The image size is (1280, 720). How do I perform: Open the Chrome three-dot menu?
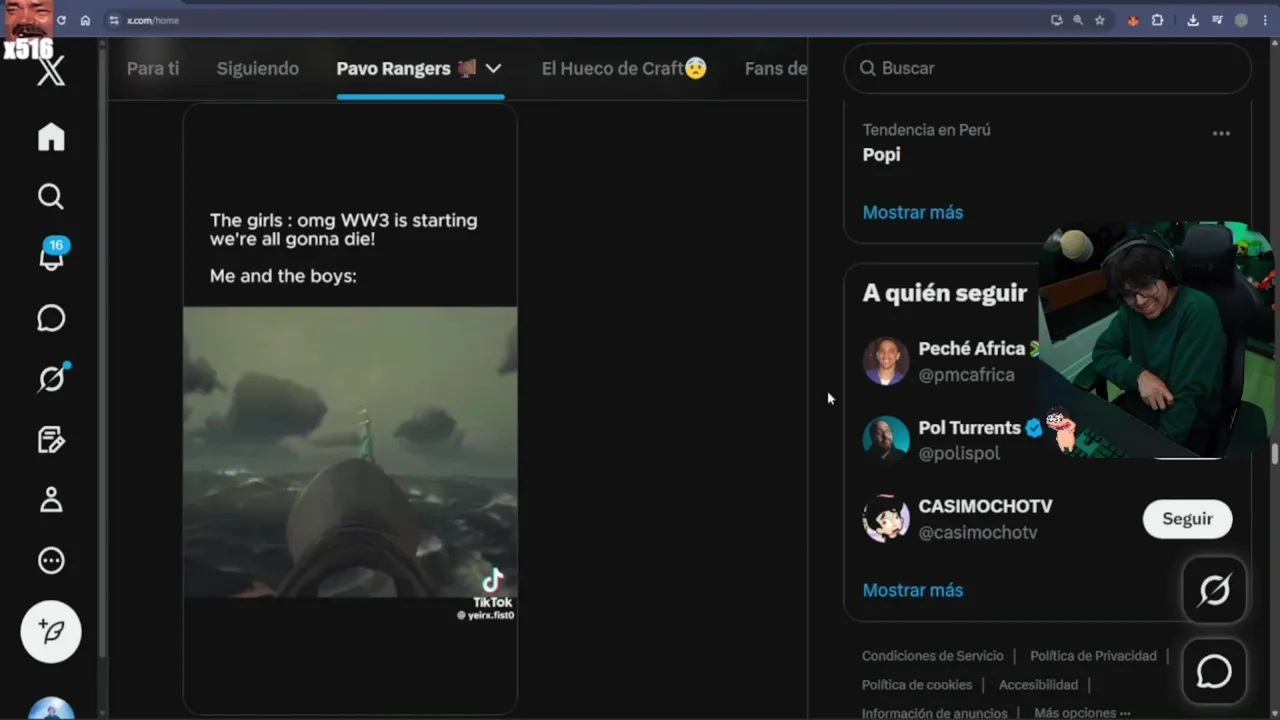point(1265,20)
